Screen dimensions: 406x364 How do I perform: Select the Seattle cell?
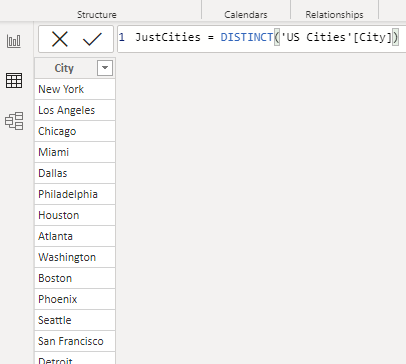pyautogui.click(x=75, y=320)
